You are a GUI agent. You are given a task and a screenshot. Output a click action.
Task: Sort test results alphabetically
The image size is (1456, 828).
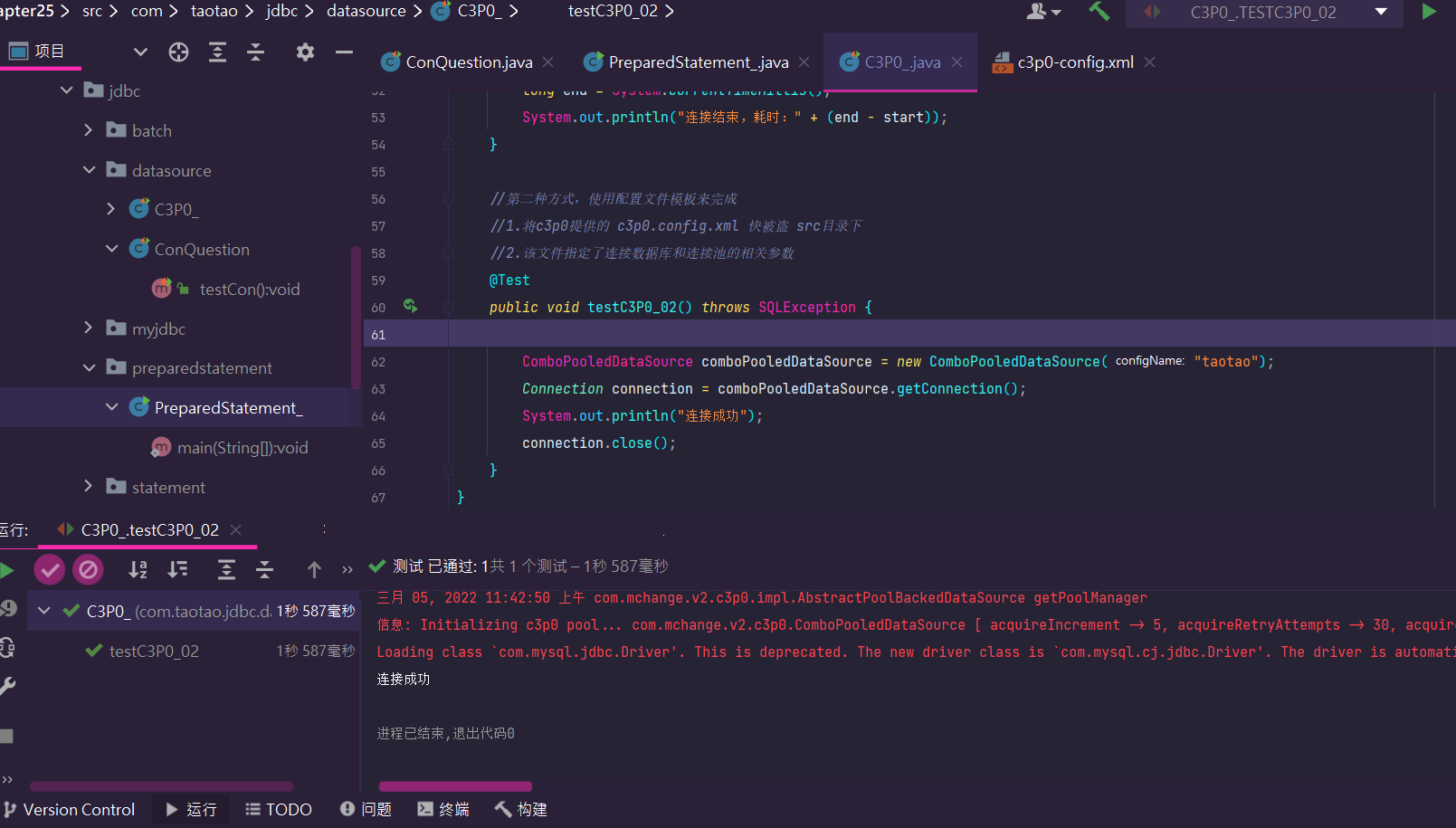pos(138,570)
